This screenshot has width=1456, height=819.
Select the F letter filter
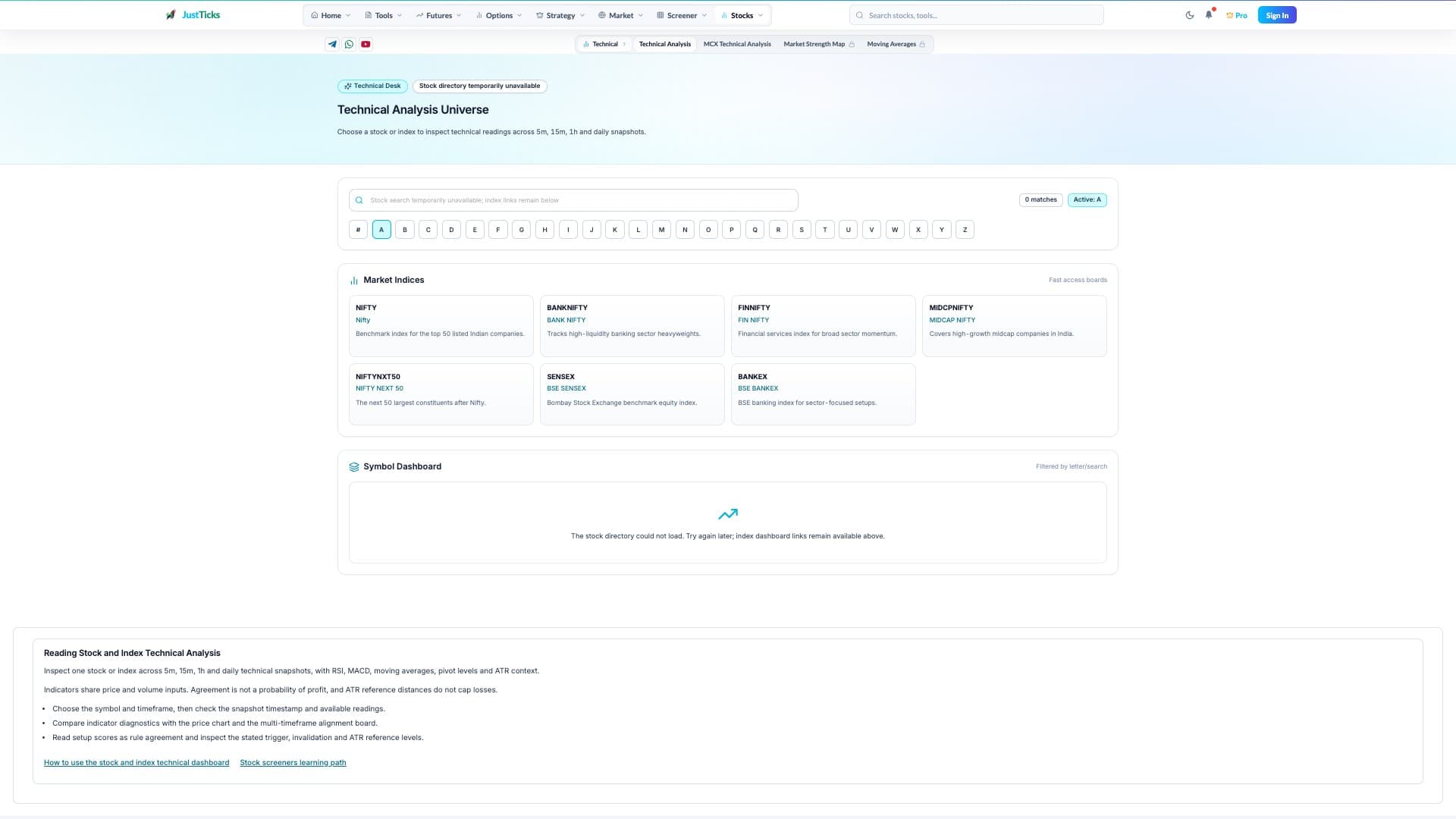(498, 230)
